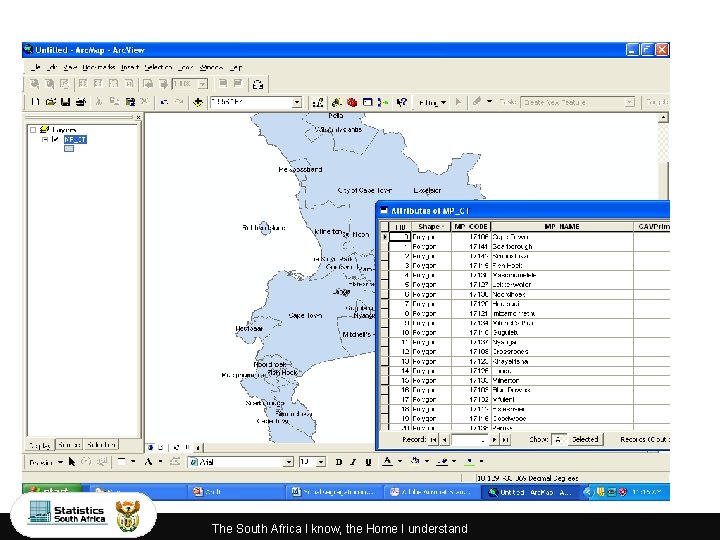Switch to the Source tab

[x=69, y=445]
